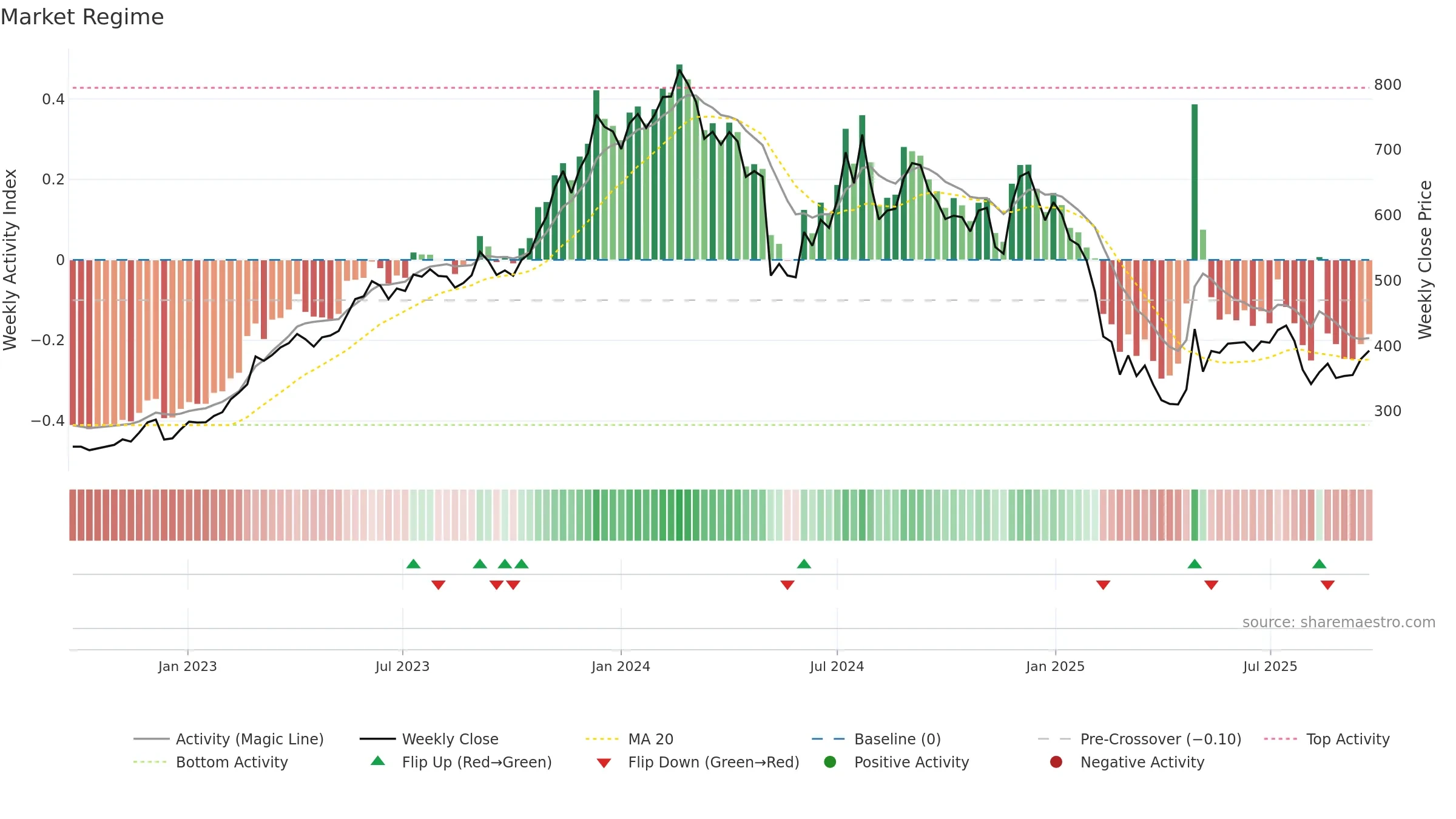This screenshot has height=819, width=1456.
Task: Click the green flip-up marker just before Jul 2024
Action: pos(804,564)
